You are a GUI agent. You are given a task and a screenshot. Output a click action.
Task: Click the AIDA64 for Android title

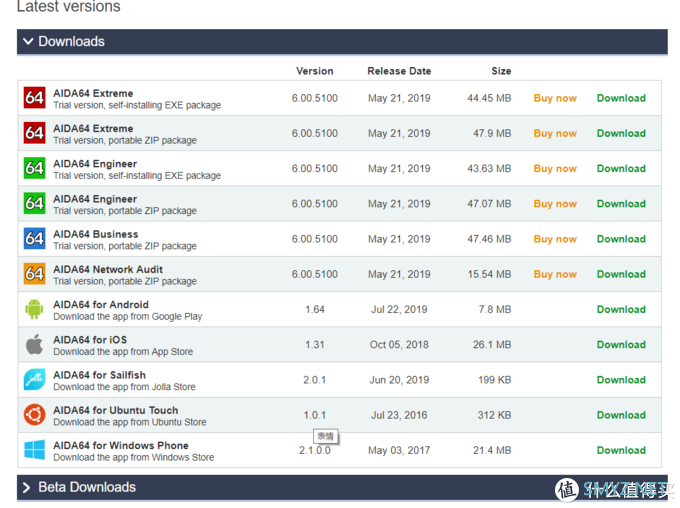point(101,305)
